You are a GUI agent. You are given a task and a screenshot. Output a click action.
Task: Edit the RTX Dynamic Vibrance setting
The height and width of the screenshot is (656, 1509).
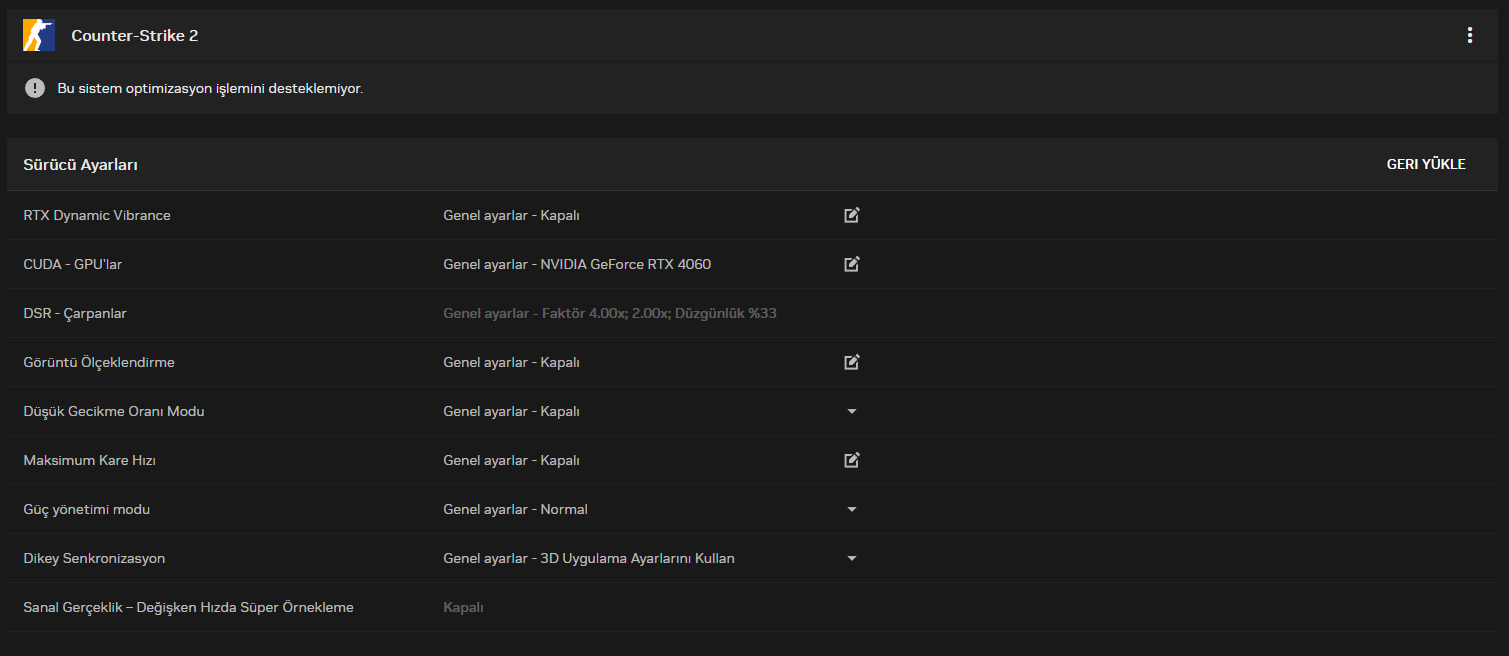pyautogui.click(x=852, y=215)
